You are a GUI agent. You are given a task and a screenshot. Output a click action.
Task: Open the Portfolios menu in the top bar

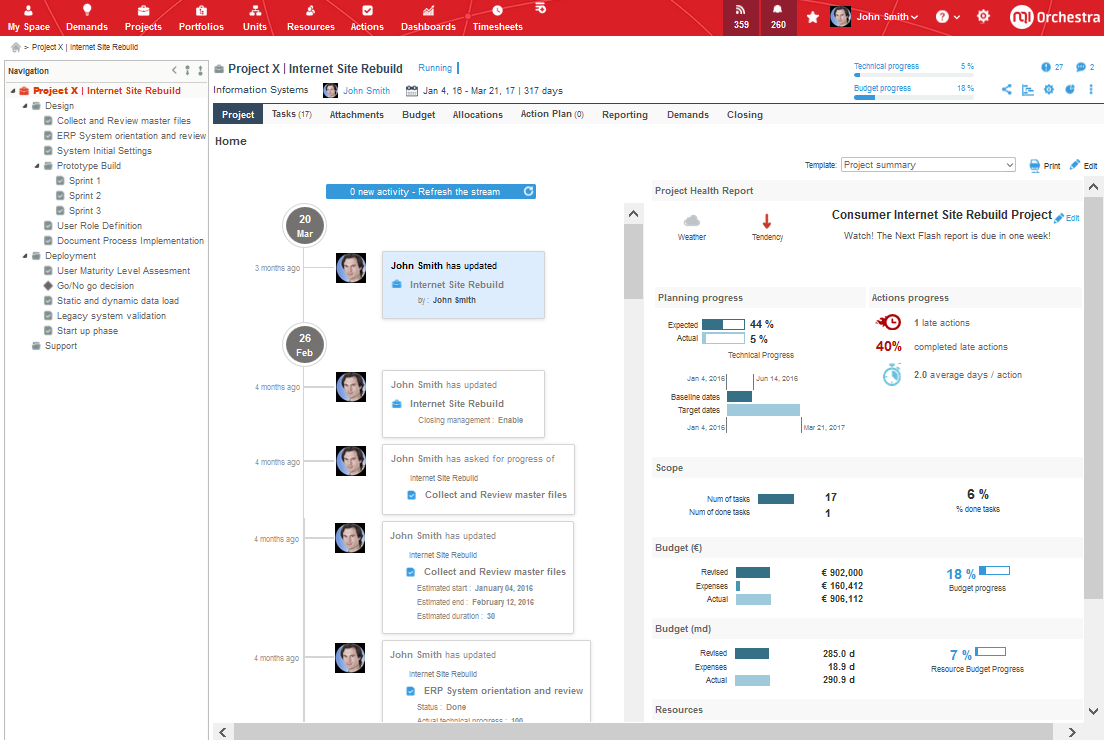pos(201,18)
